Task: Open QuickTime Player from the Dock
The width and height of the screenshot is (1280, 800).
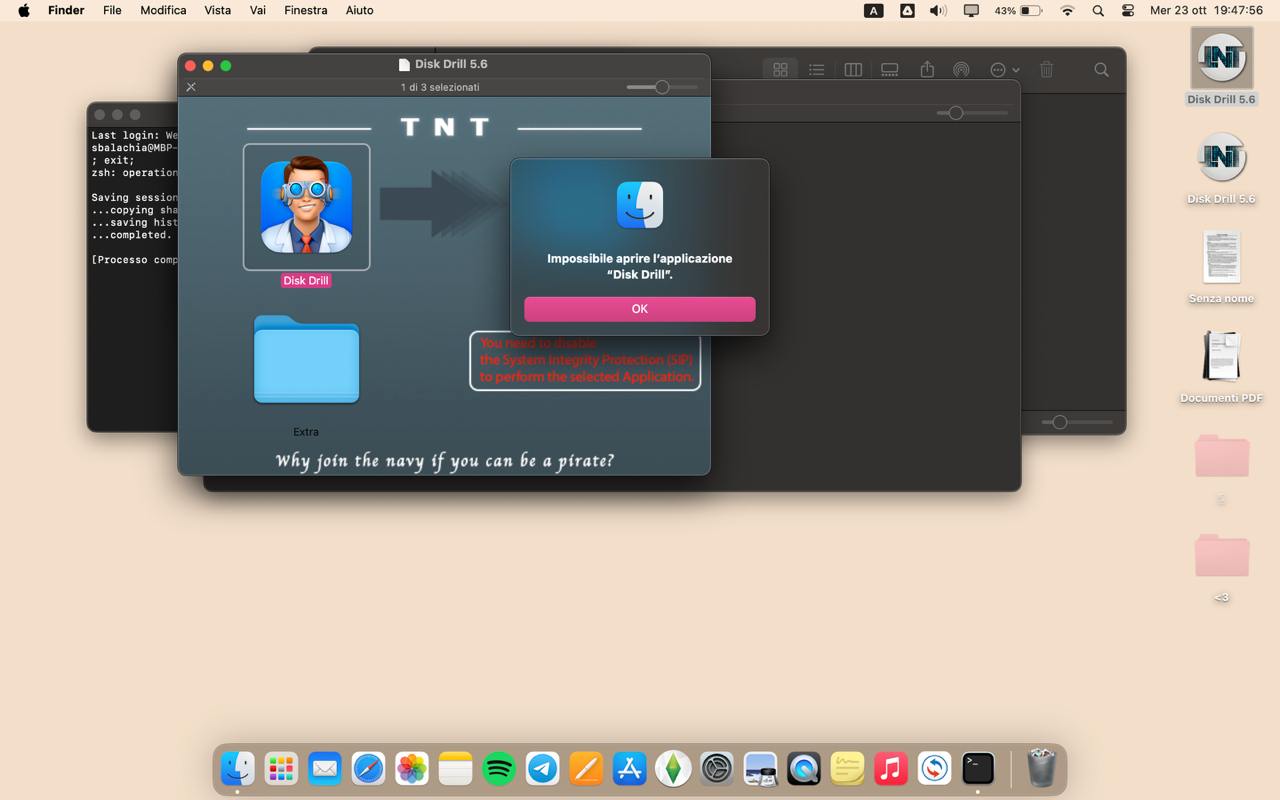Action: (804, 768)
